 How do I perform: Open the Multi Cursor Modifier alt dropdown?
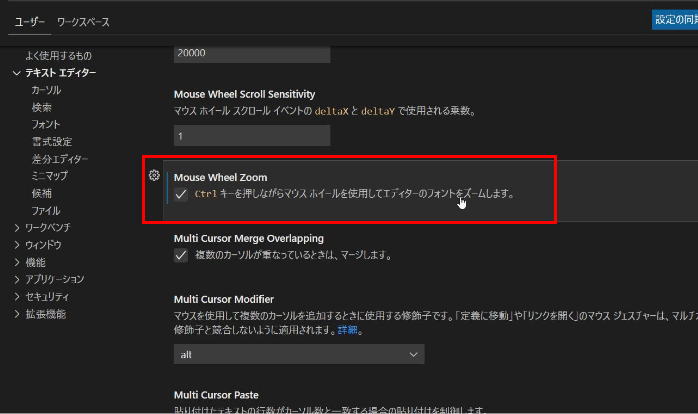(x=299, y=354)
